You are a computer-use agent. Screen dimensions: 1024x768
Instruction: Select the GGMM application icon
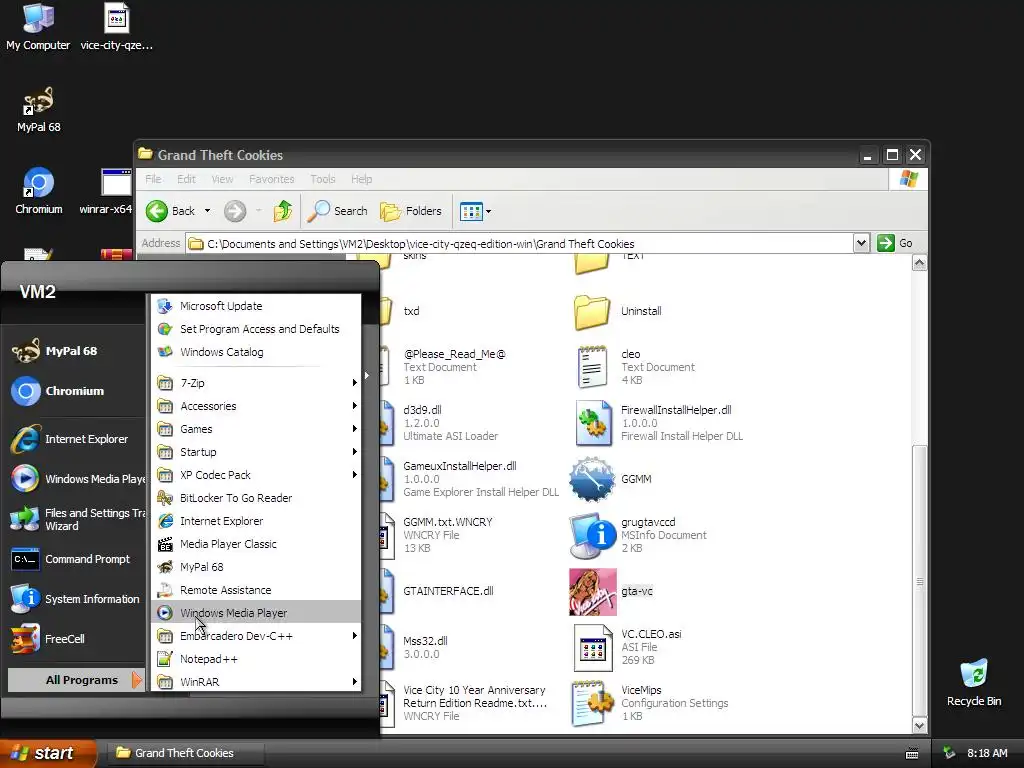click(592, 479)
